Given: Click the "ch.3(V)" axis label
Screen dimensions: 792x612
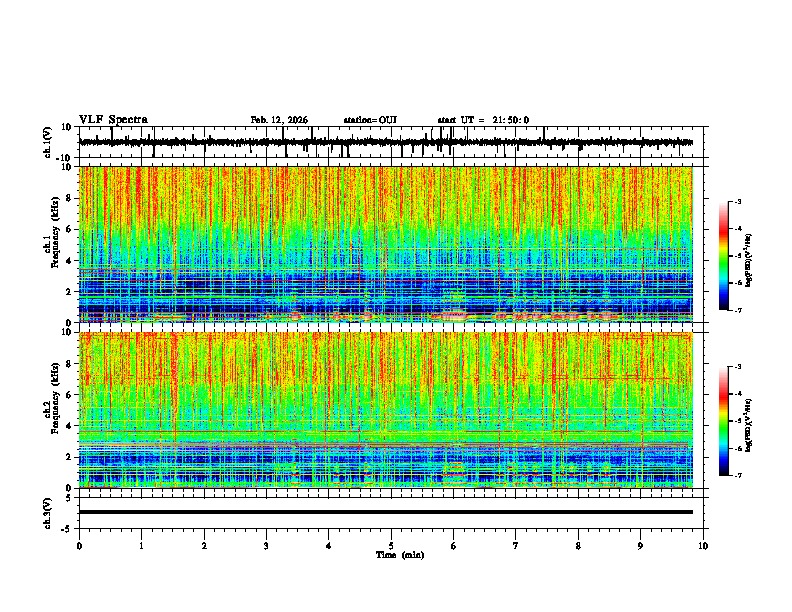Looking at the screenshot, I should tap(47, 513).
